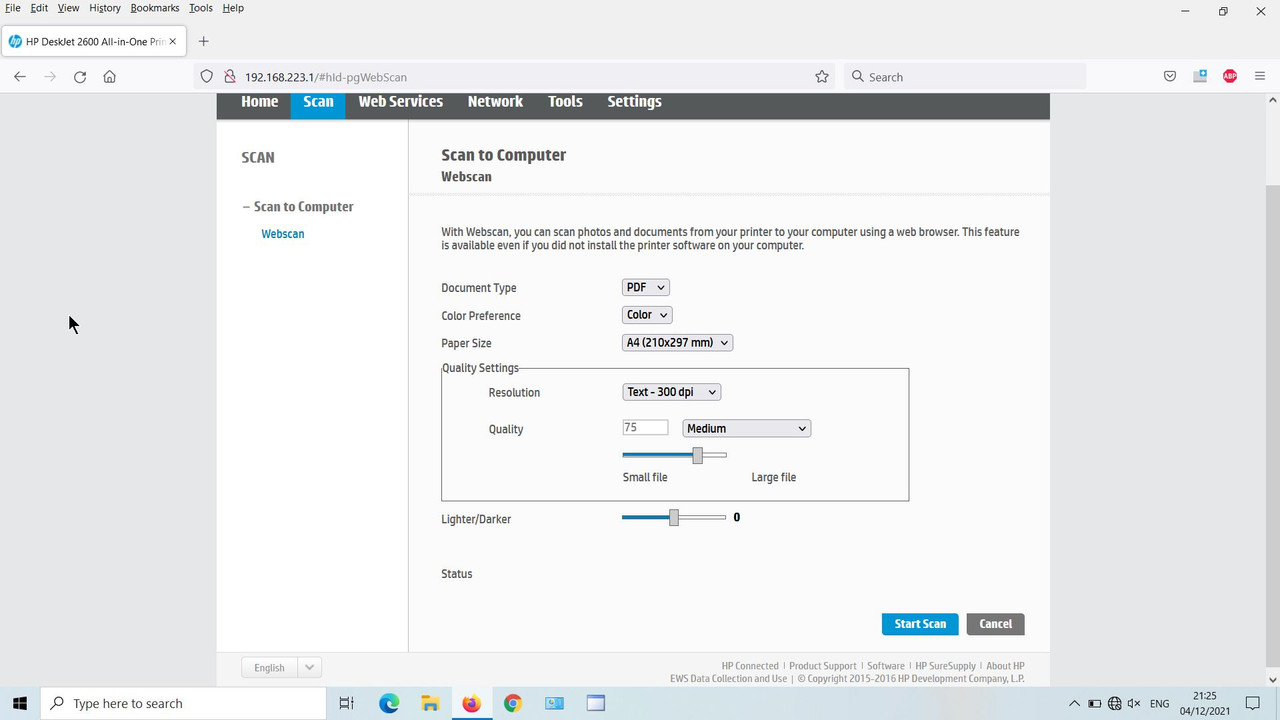Open the Document Type PDF dropdown
This screenshot has height=720, width=1280.
(646, 287)
